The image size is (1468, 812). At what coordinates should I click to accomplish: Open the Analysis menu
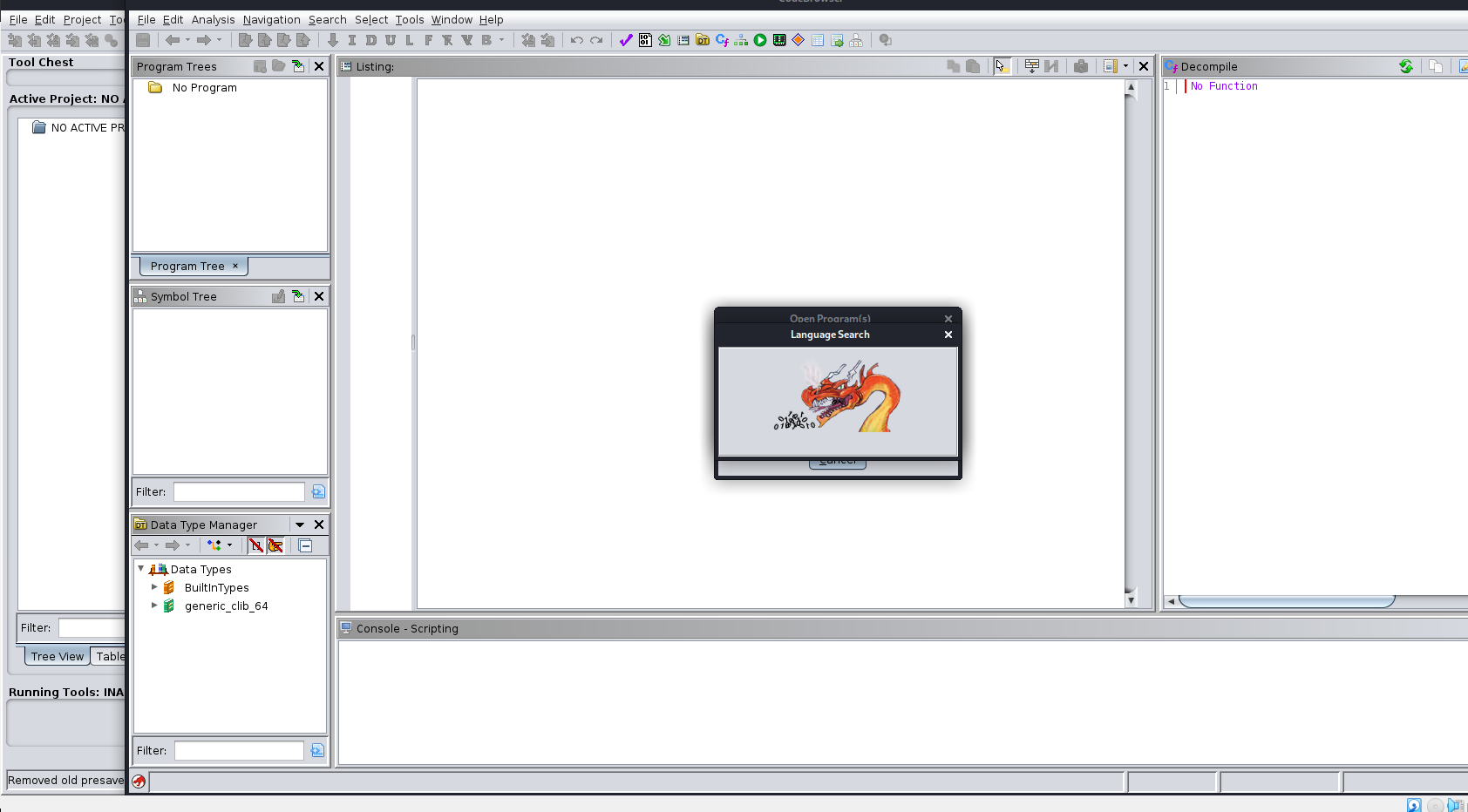click(213, 19)
